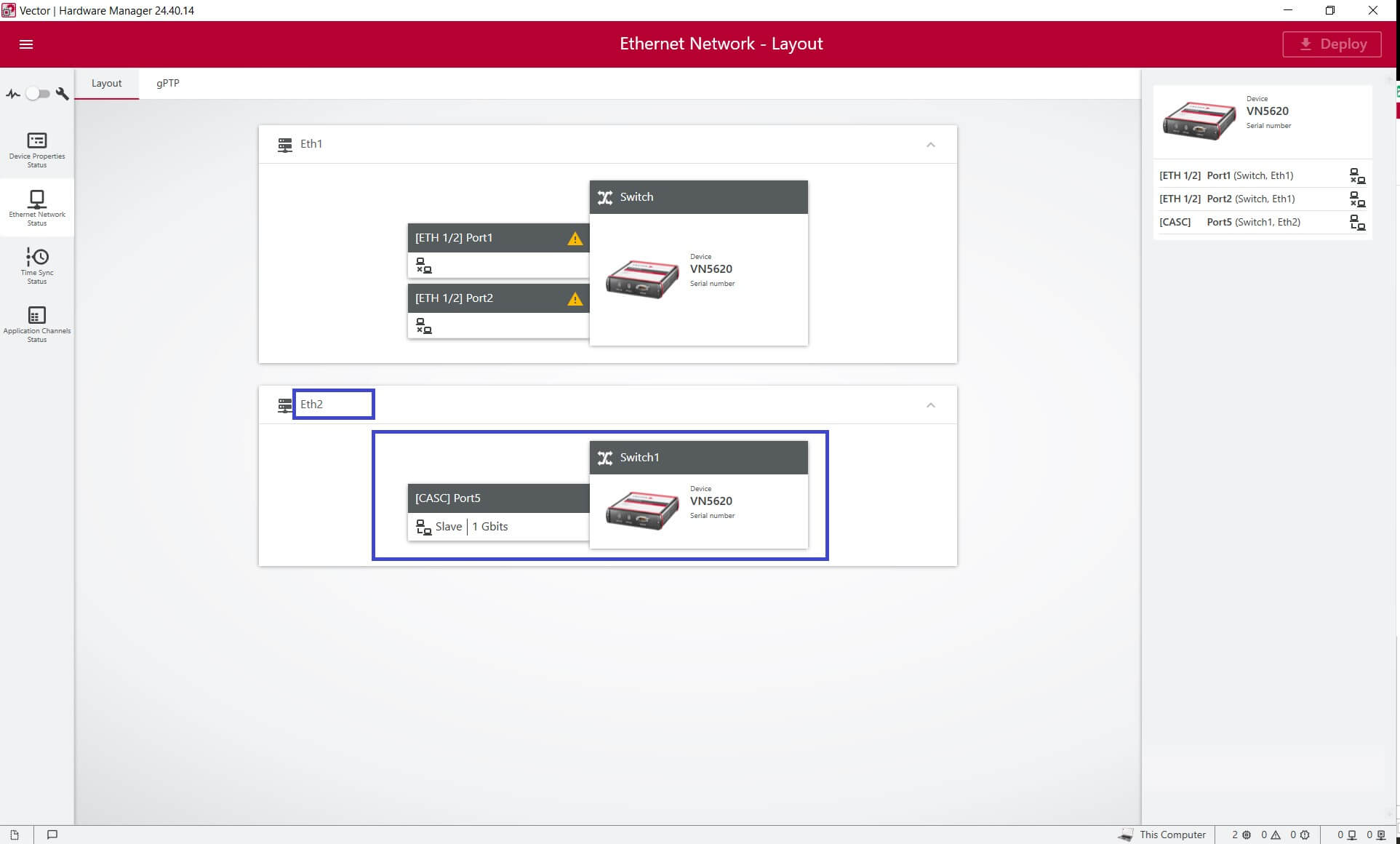Select Port1 (Switch, Eth1) list entry

[x=1249, y=175]
